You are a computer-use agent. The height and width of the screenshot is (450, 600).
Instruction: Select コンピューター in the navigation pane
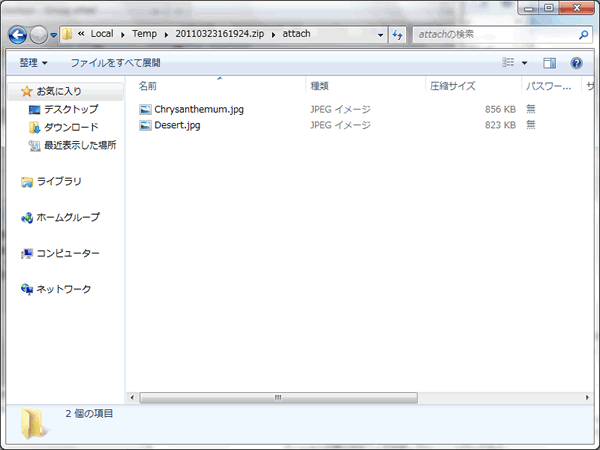click(x=68, y=253)
